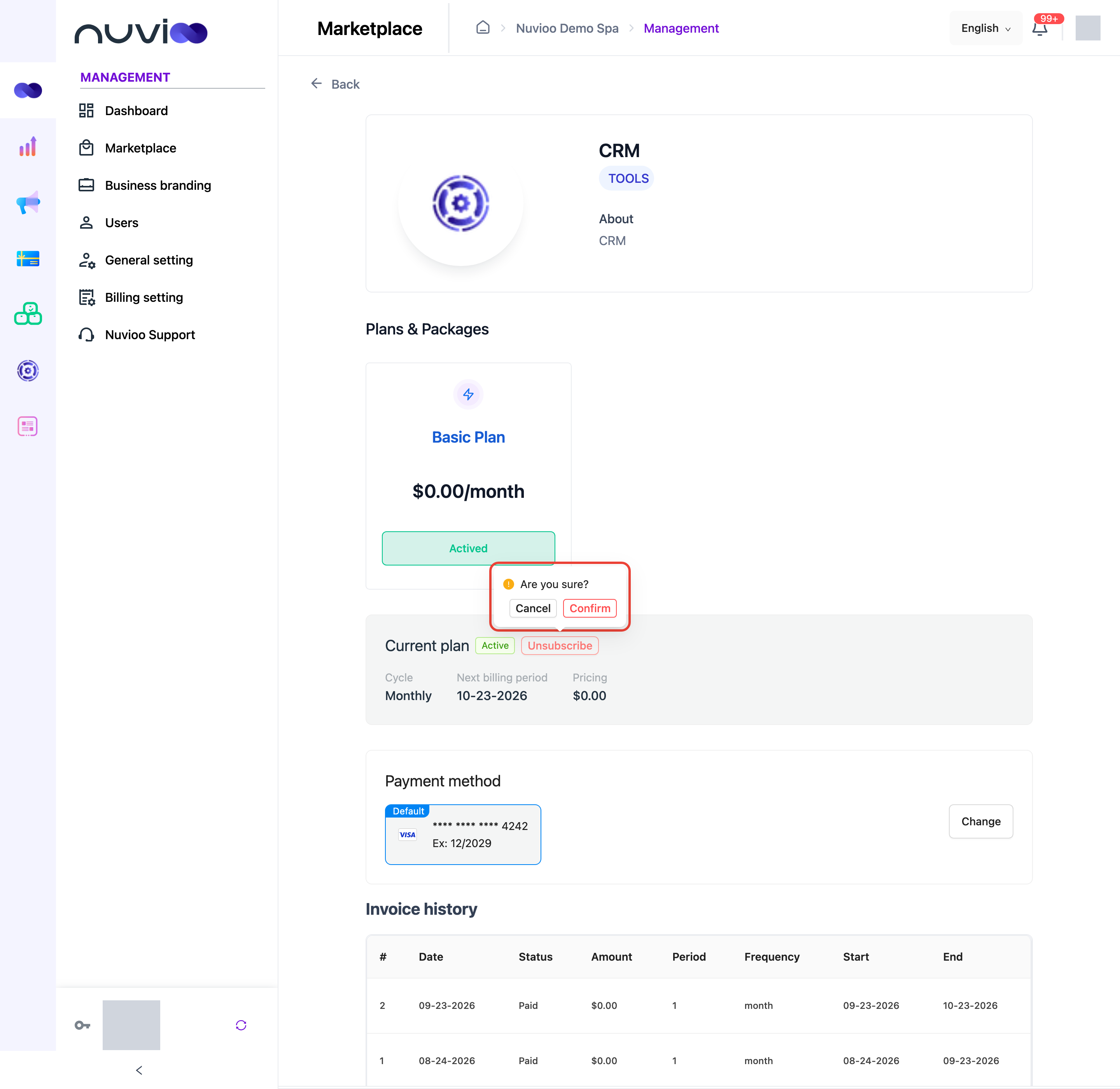
Task: Click the refresh sync icon in the sidebar
Action: (241, 1025)
